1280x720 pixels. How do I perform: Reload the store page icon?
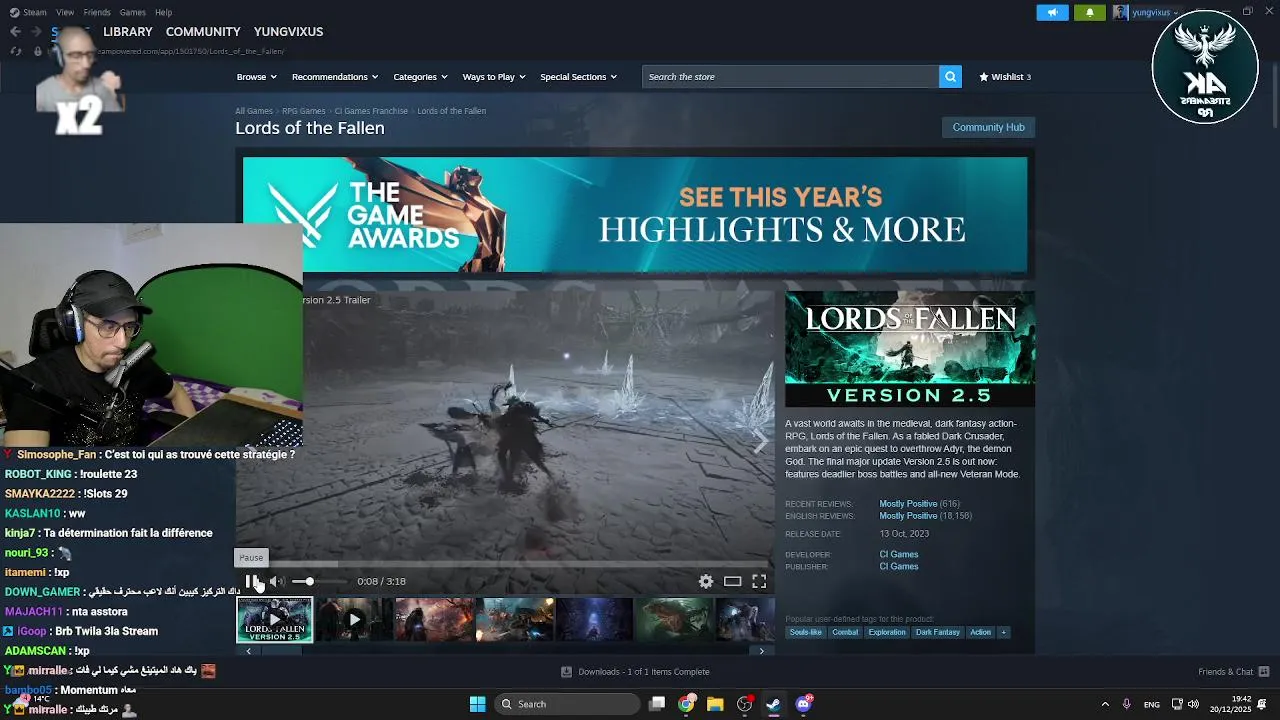[x=15, y=51]
